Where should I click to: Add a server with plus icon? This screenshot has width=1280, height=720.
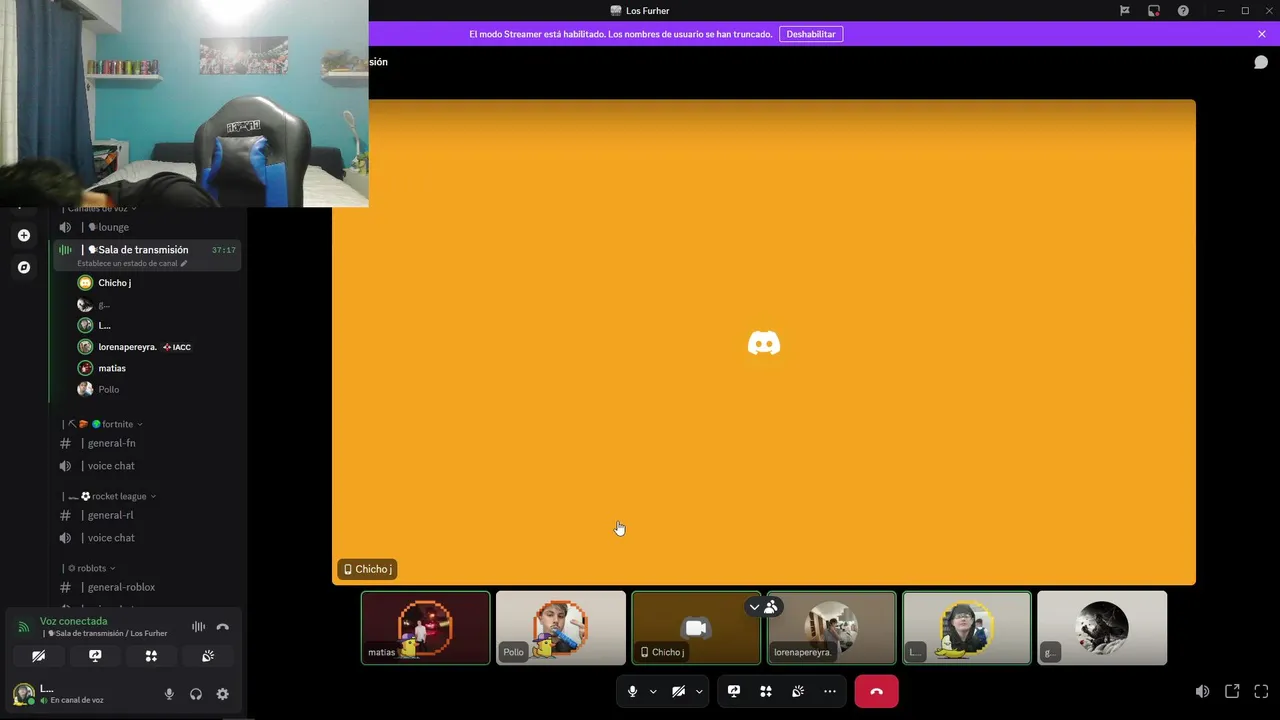point(24,235)
